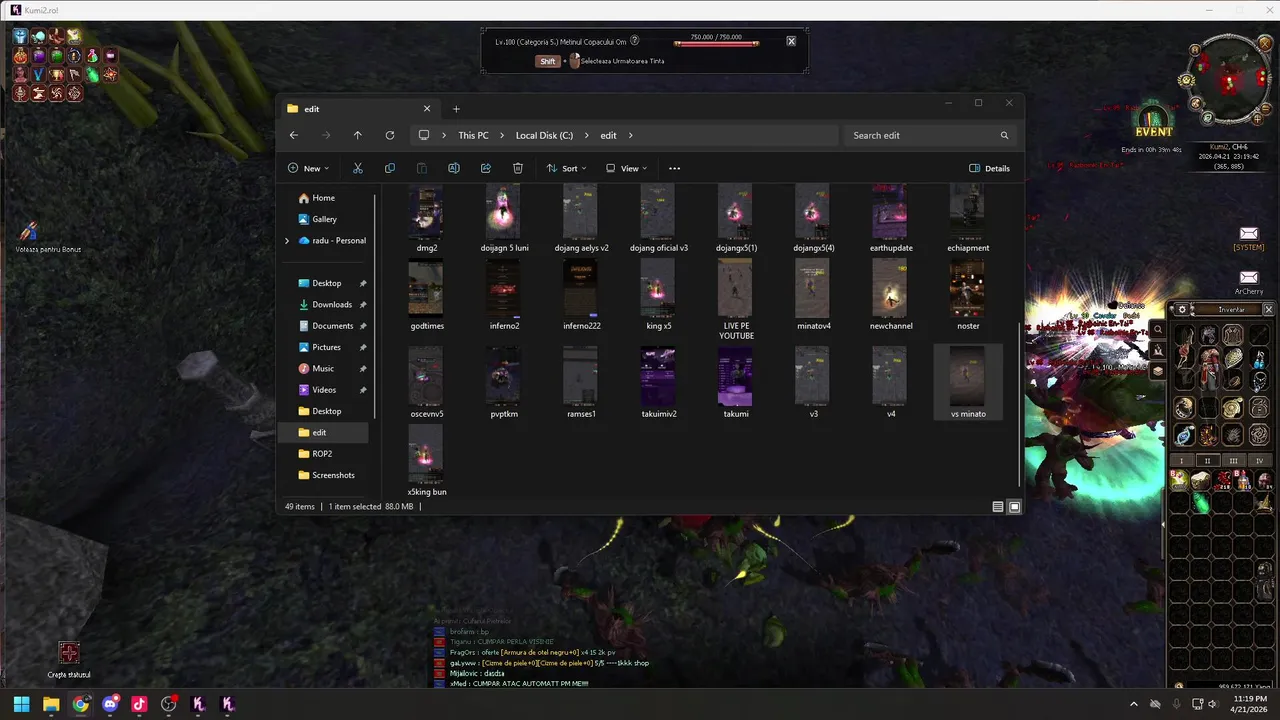Click the file list vertical scrollbar

(x=1019, y=404)
